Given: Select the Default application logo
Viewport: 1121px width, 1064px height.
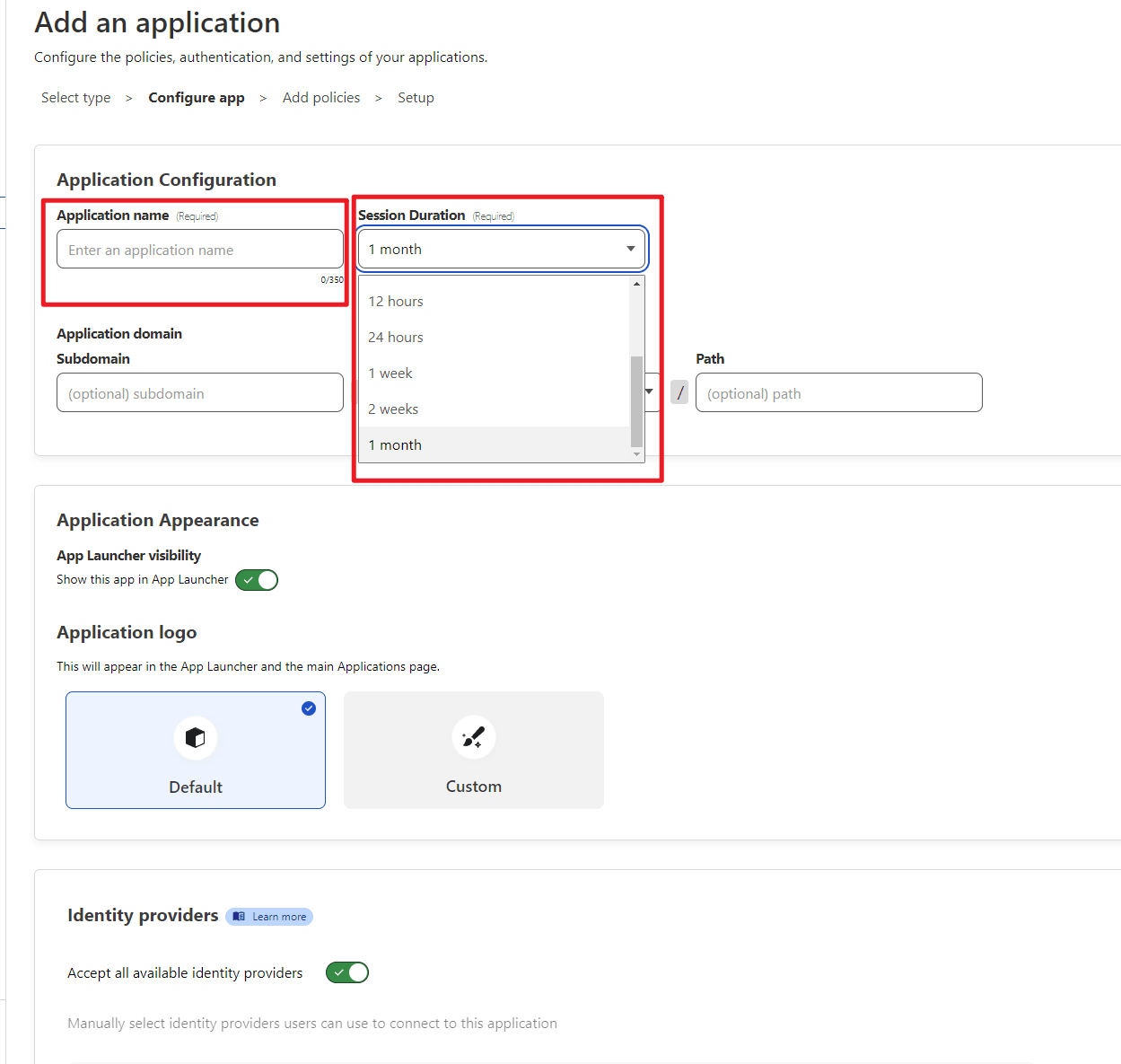Looking at the screenshot, I should [x=195, y=750].
